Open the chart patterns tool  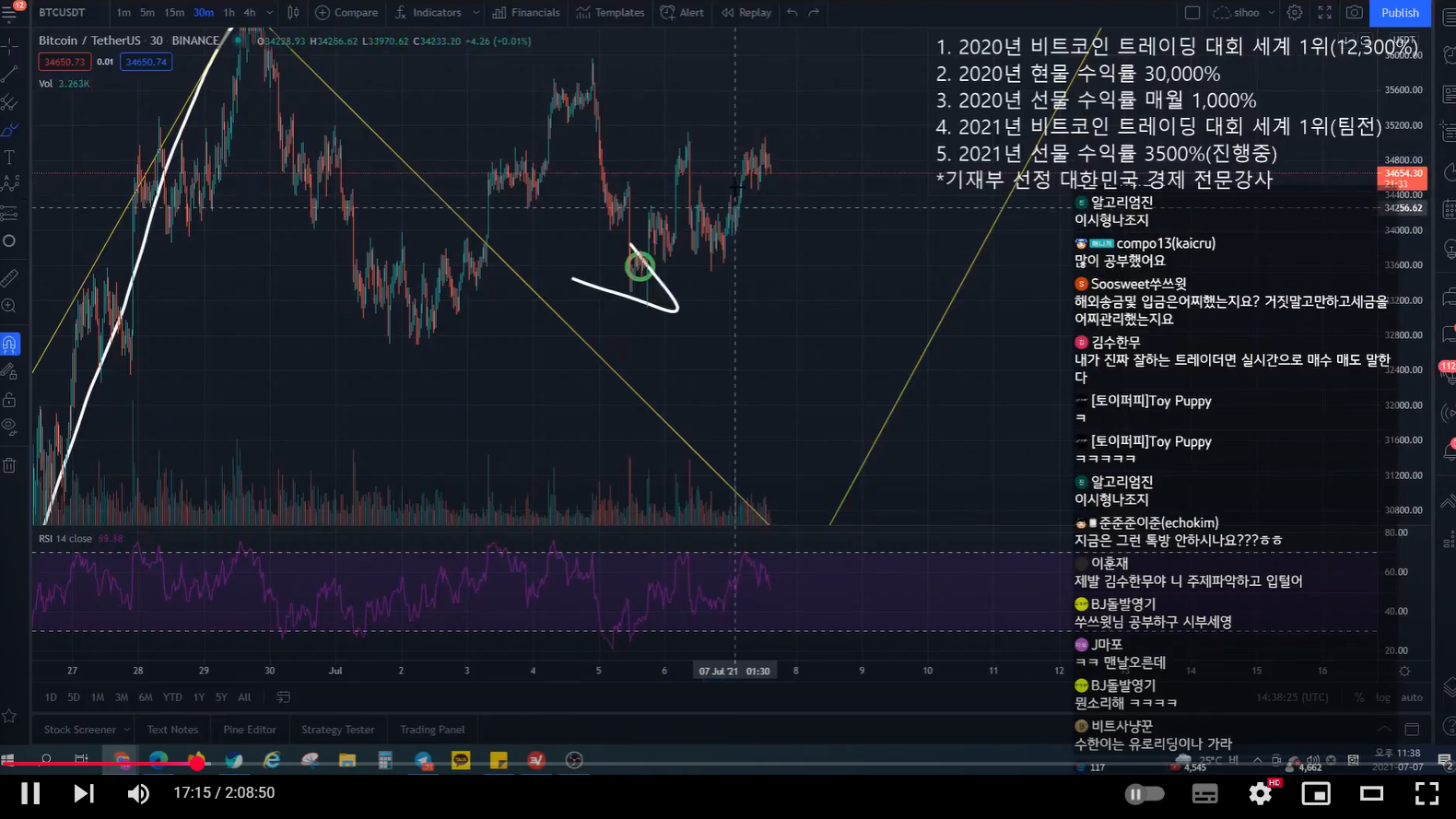tap(10, 185)
